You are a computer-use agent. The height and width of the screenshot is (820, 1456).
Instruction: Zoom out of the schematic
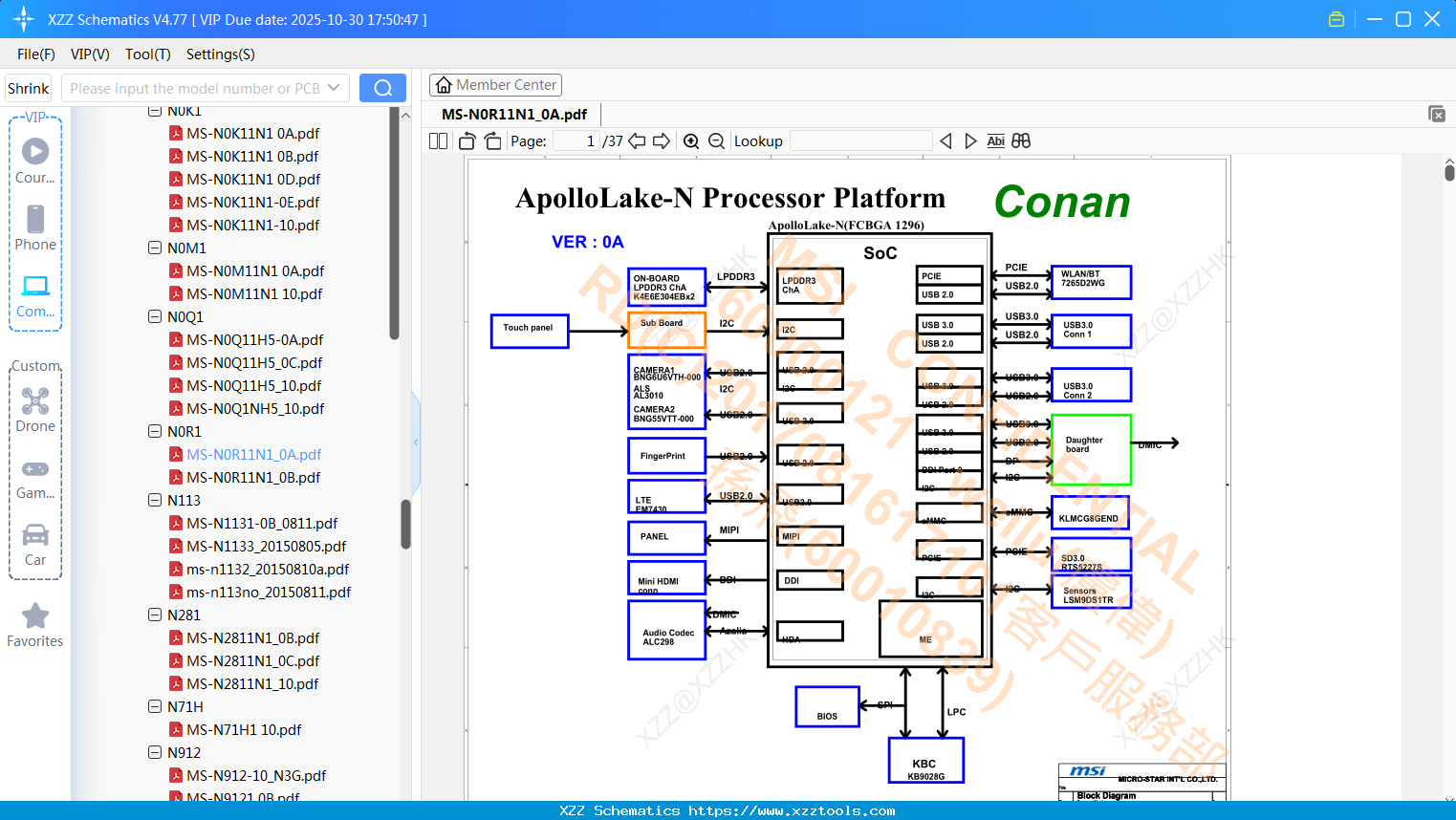pos(716,141)
